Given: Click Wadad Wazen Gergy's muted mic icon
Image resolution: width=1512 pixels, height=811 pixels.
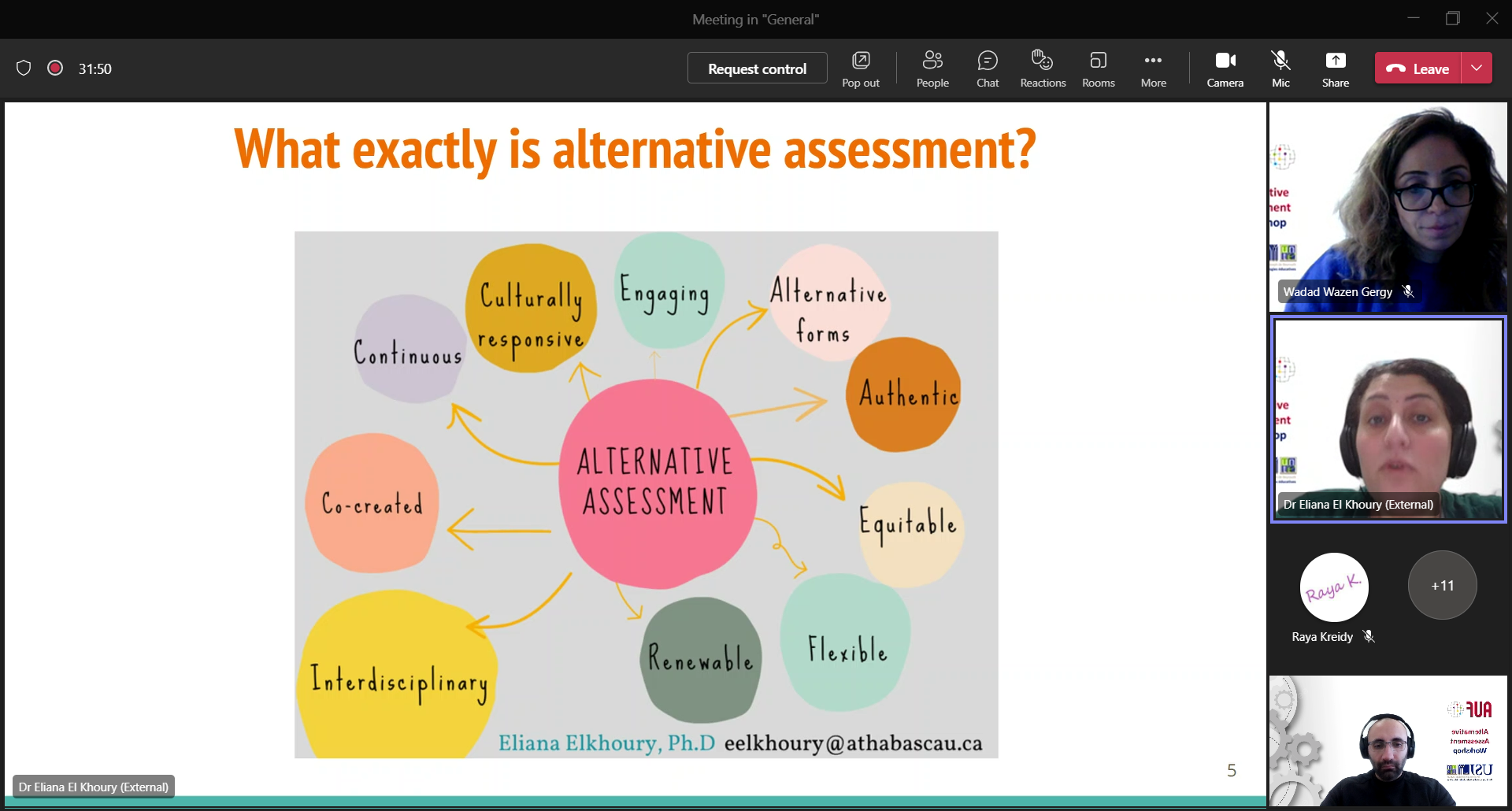Looking at the screenshot, I should (1408, 292).
